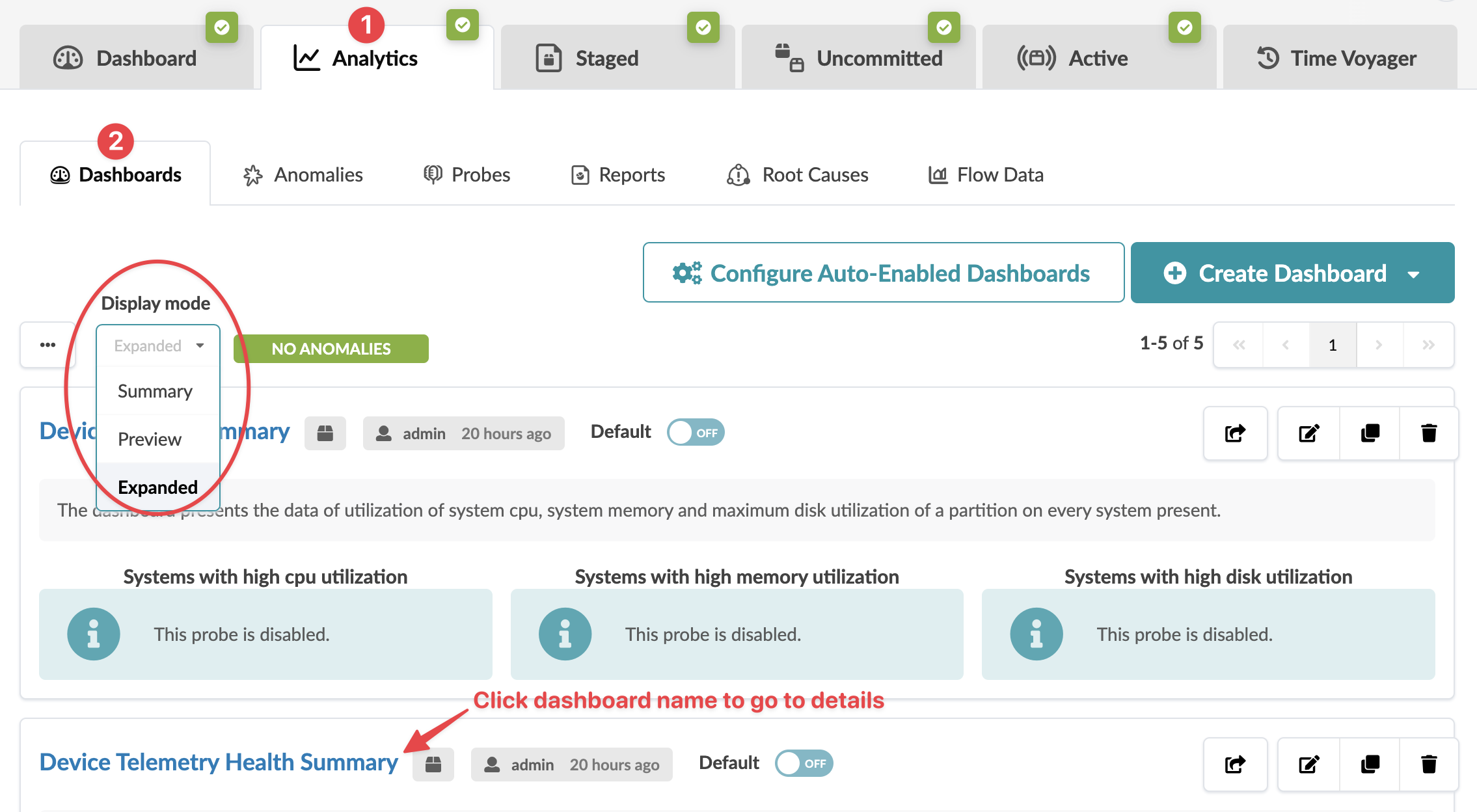Screen dimensions: 1477x812
Task: Choose Summary display mode option
Action: [x=155, y=391]
